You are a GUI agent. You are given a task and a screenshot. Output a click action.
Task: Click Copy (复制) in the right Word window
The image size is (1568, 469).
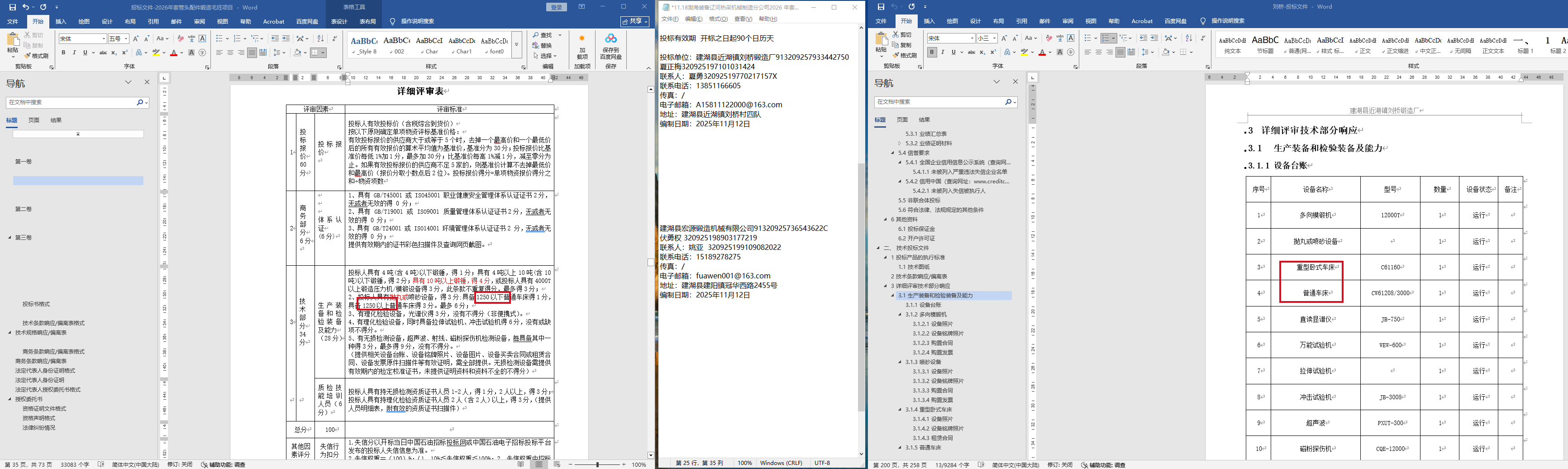[901, 44]
